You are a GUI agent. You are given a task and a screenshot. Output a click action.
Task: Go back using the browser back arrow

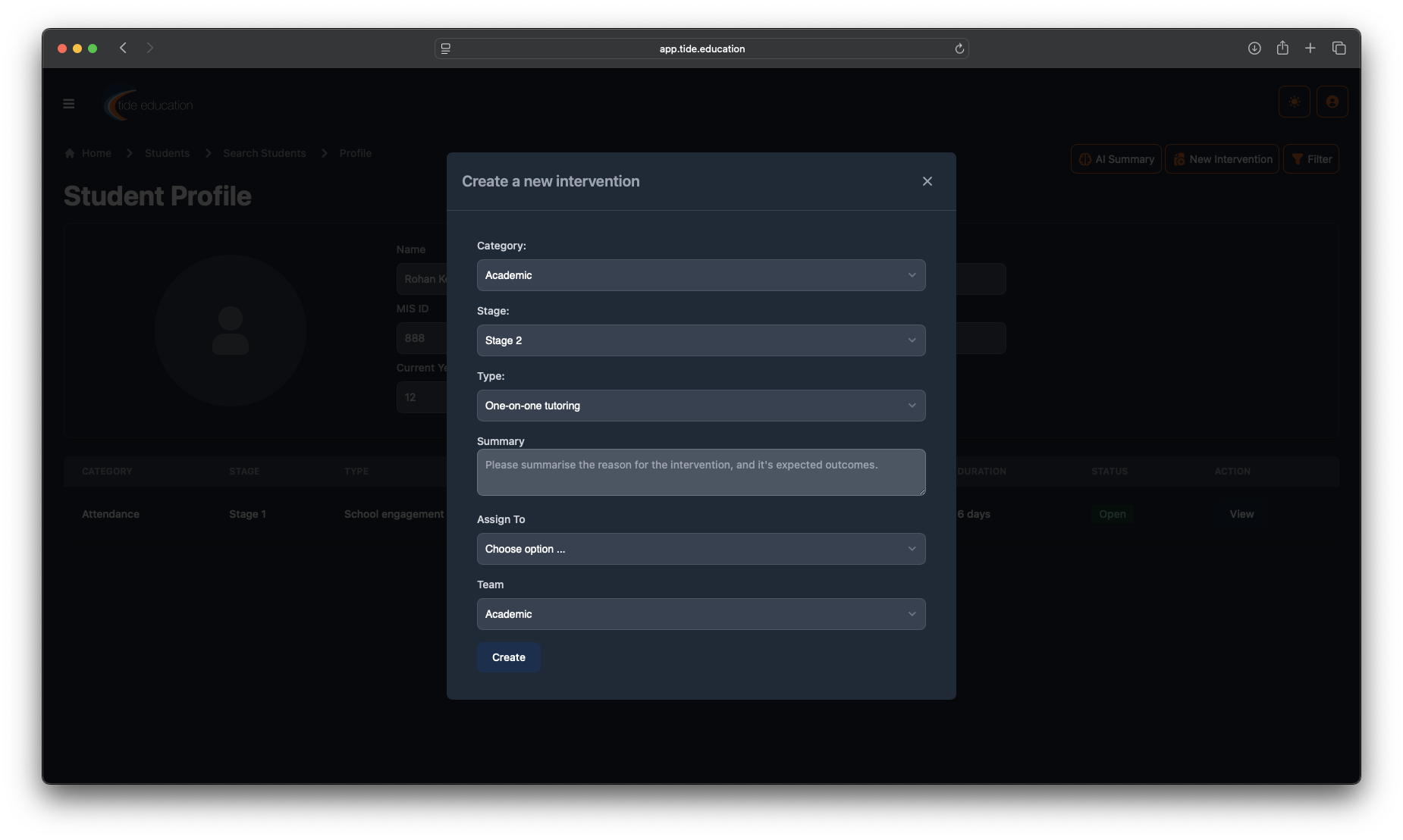pyautogui.click(x=123, y=48)
